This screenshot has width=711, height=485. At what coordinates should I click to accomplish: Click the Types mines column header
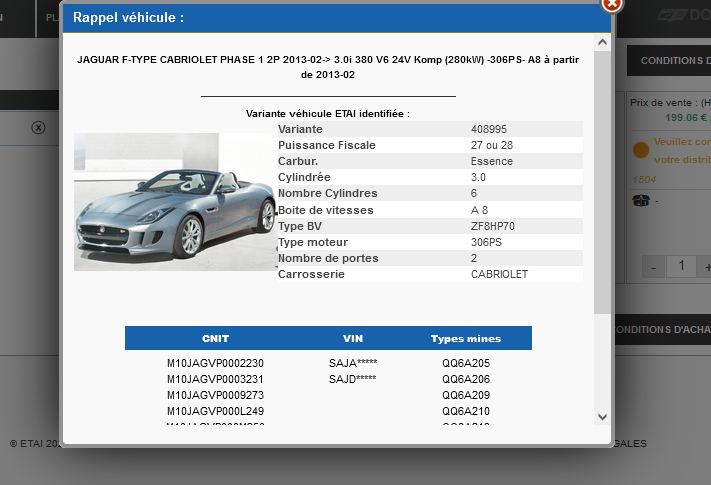pos(466,339)
